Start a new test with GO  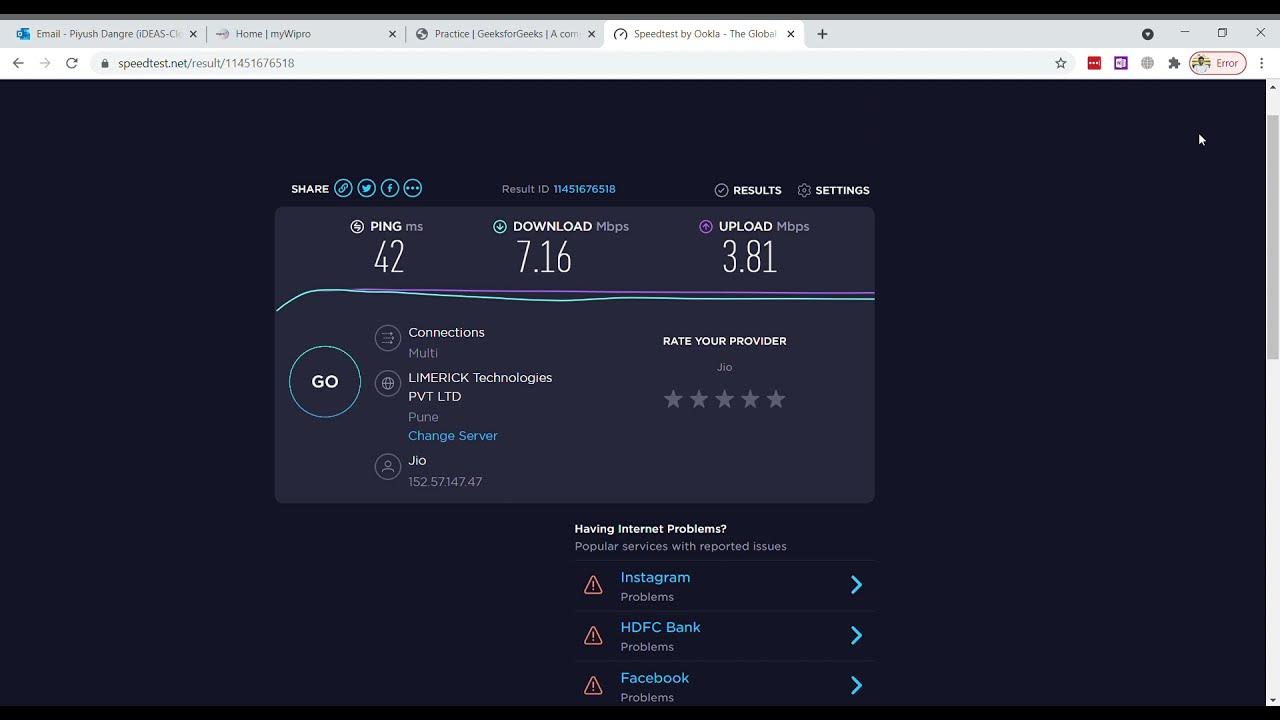[325, 381]
